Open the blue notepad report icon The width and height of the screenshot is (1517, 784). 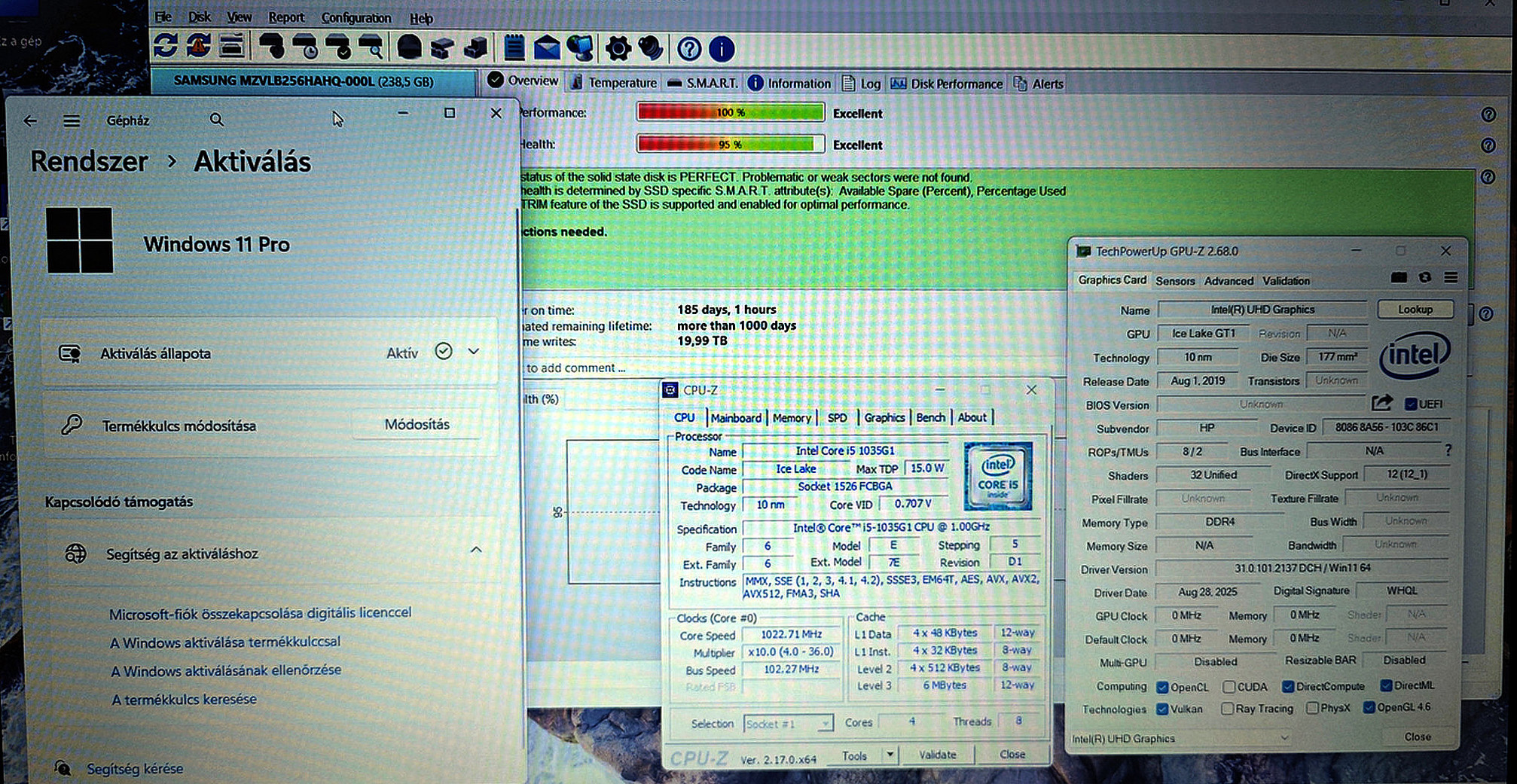514,48
